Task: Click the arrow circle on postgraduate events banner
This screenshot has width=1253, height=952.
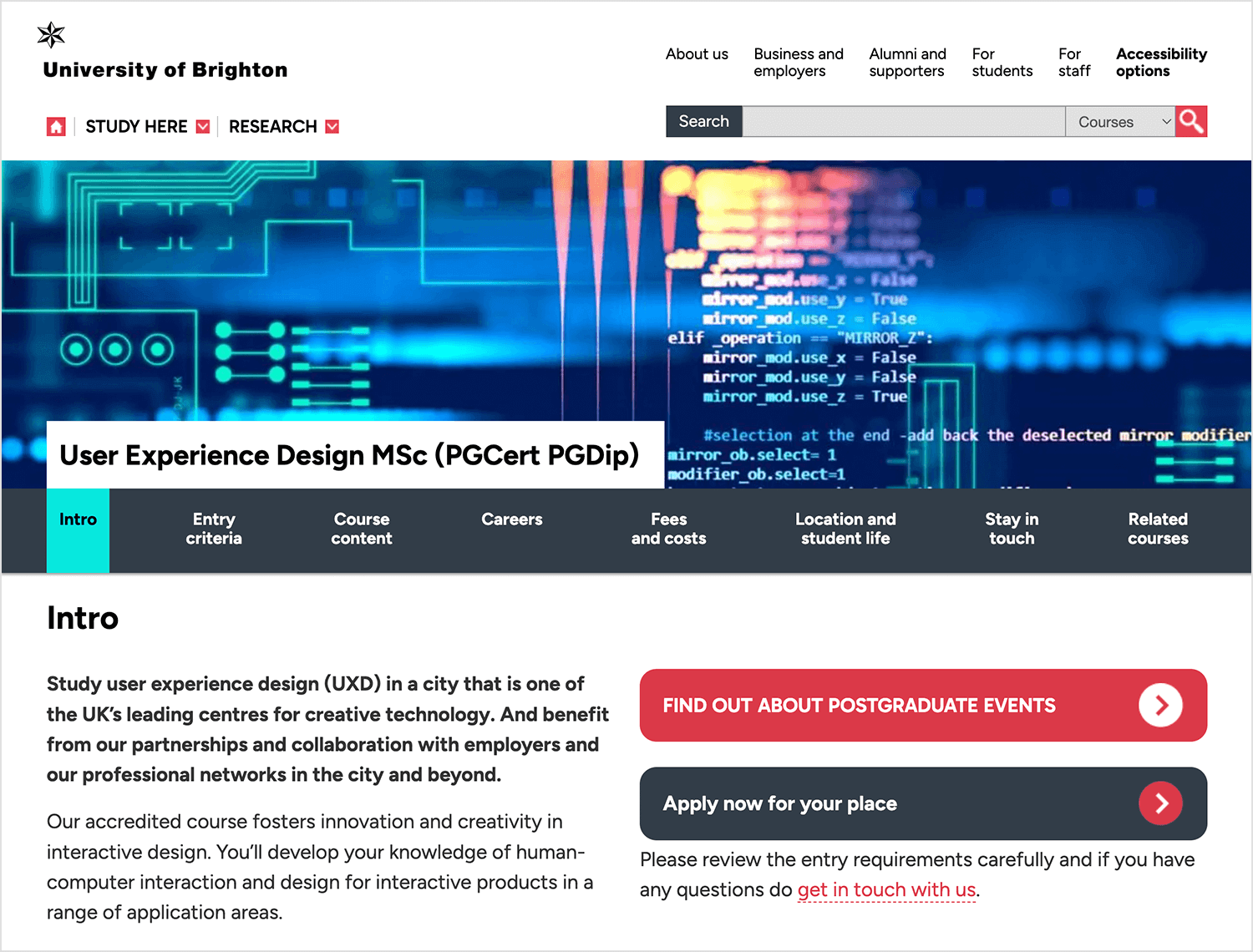Action: [x=1160, y=706]
